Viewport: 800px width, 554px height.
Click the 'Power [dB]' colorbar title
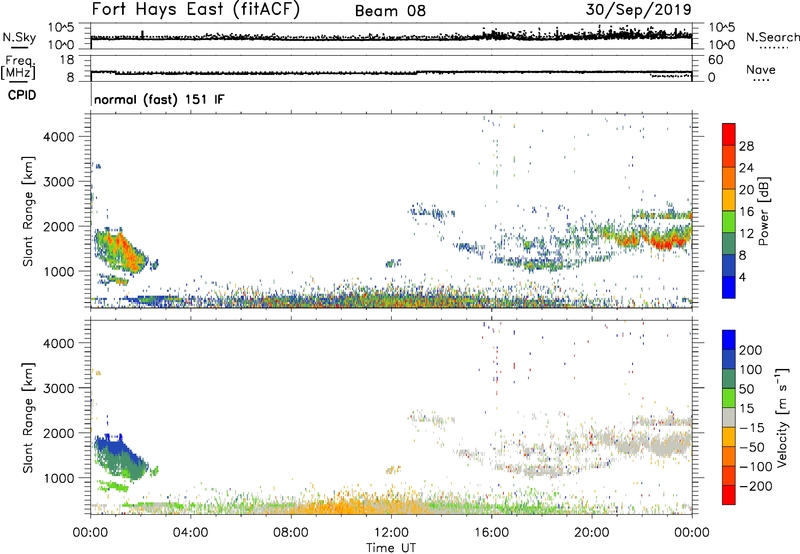(x=763, y=211)
